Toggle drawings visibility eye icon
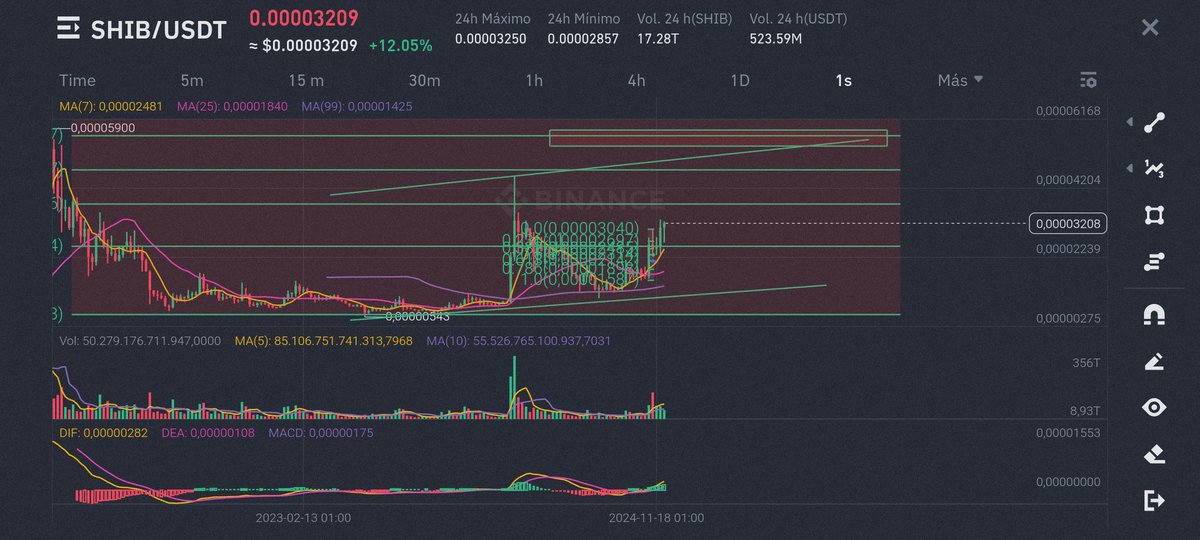This screenshot has height=540, width=1200. click(x=1154, y=407)
